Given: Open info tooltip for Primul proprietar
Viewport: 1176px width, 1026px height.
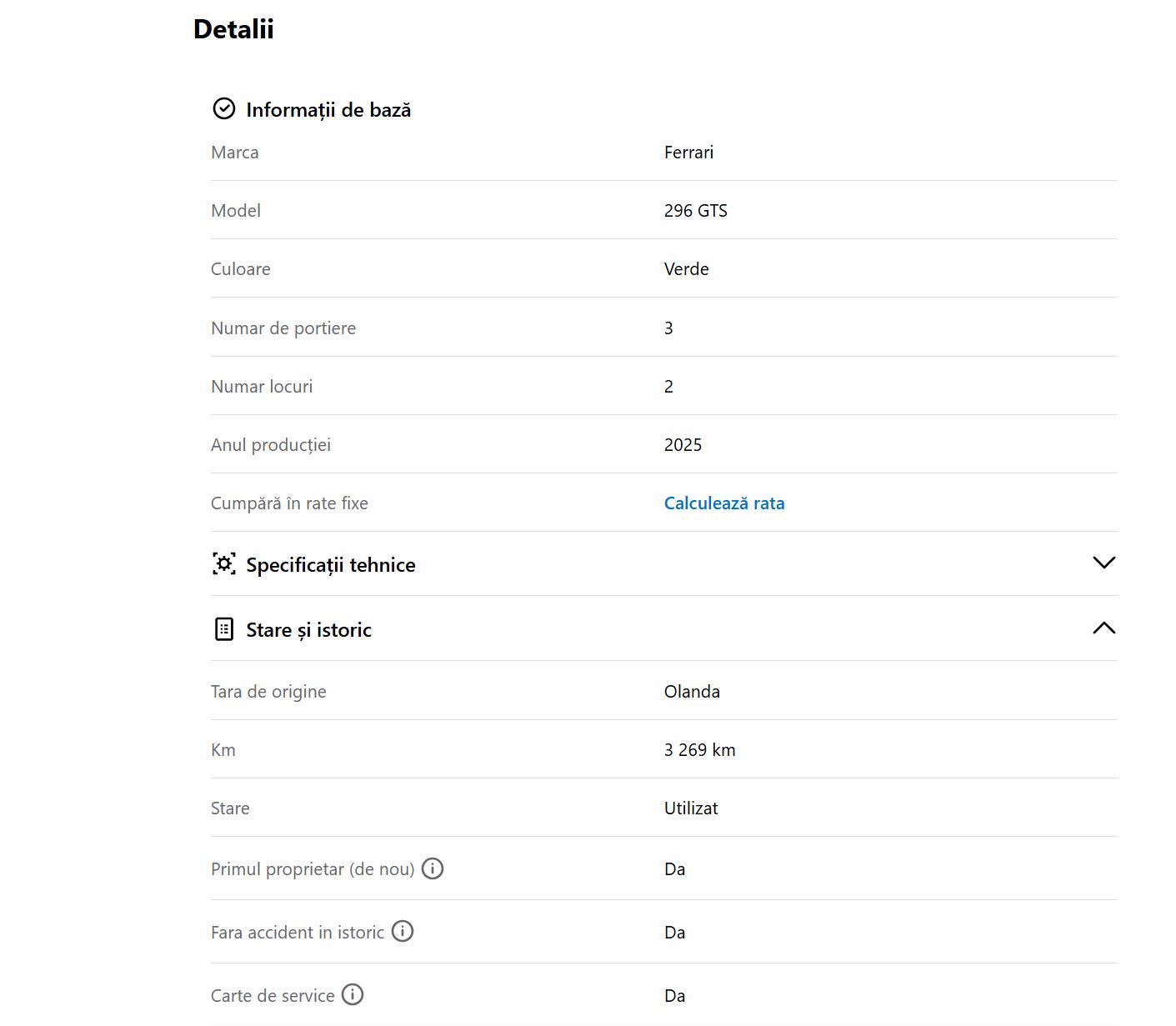Looking at the screenshot, I should [433, 868].
